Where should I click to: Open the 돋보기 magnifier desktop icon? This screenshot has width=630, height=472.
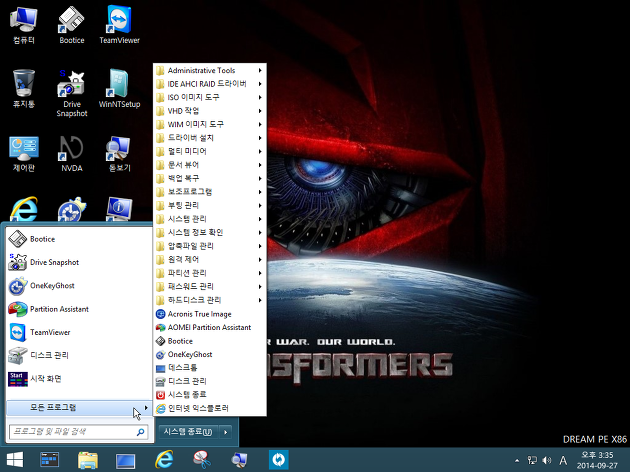119,154
